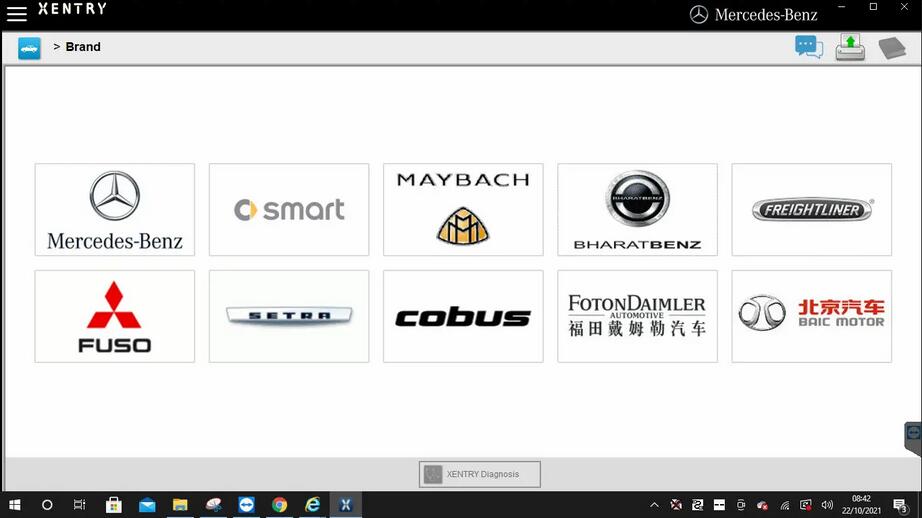Choose the Maybach brand tile
Viewport: 922px width, 518px height.
click(463, 210)
